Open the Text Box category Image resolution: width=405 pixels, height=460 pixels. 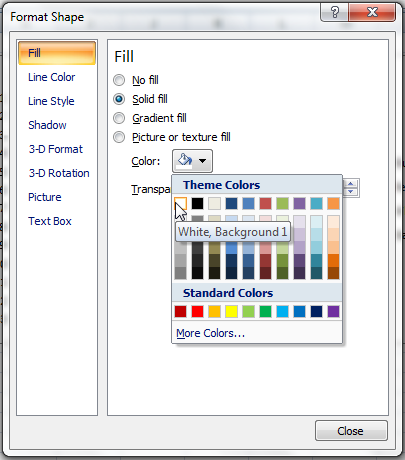coord(50,221)
